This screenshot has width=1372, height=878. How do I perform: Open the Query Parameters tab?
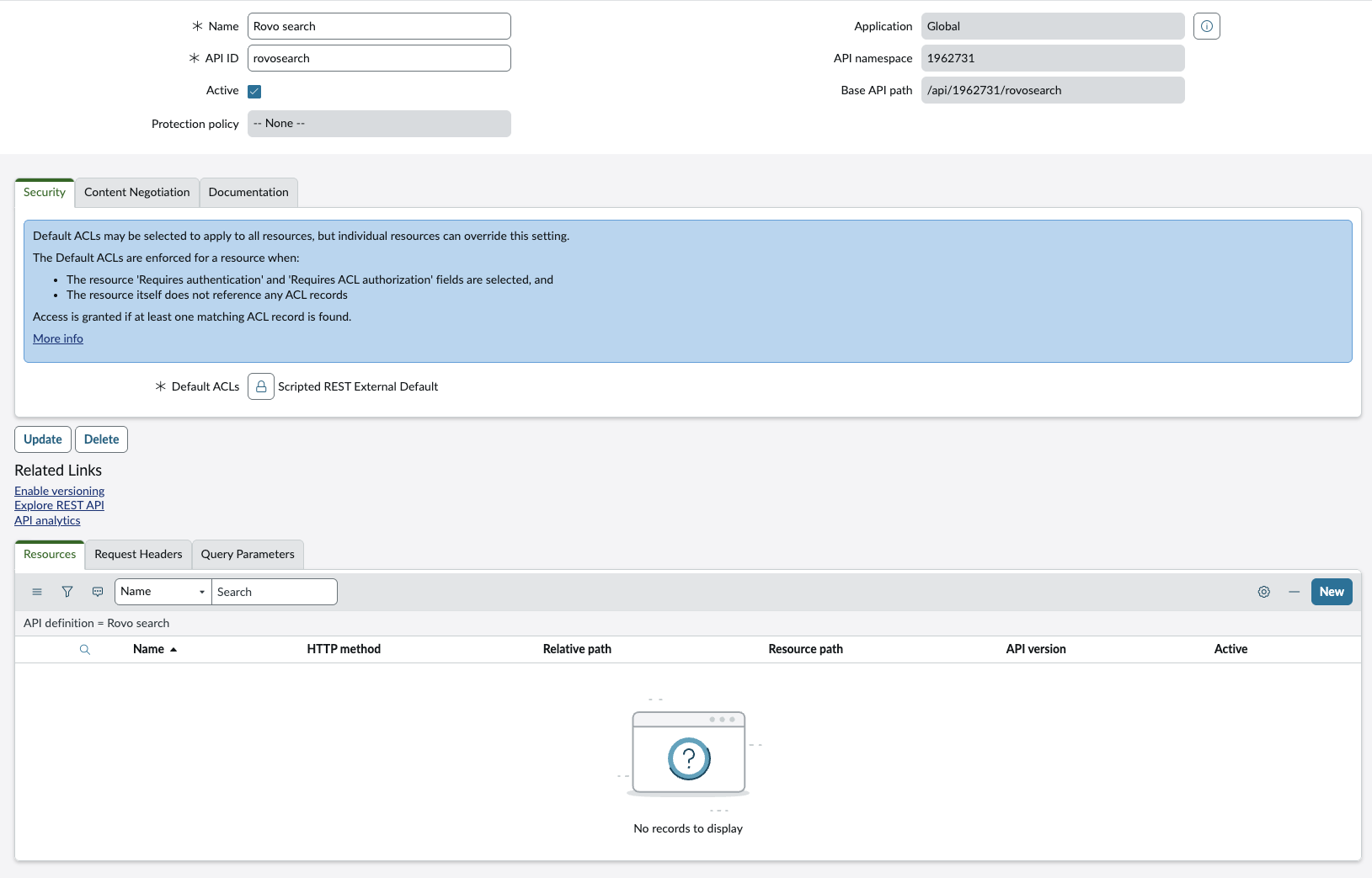click(x=248, y=554)
